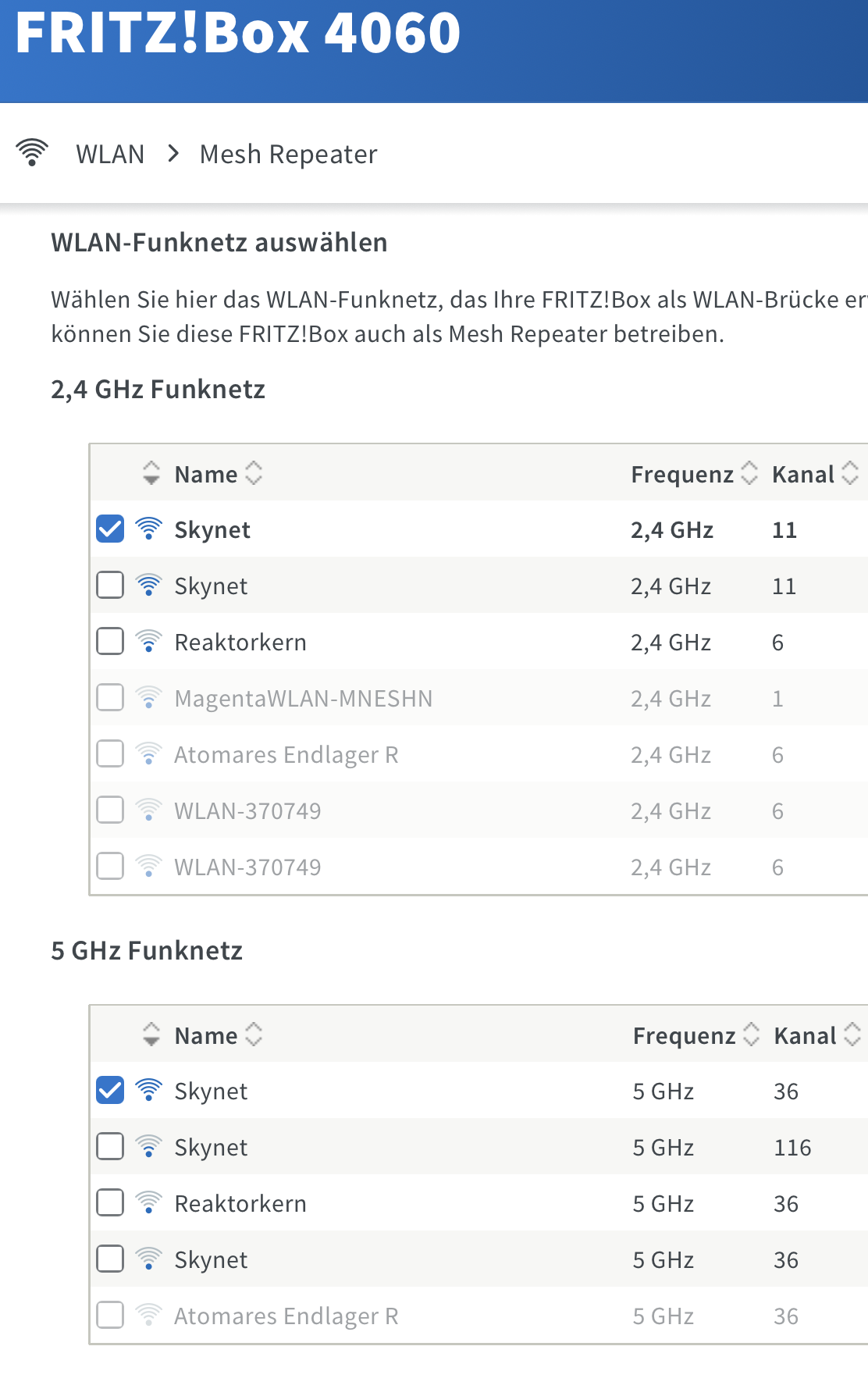
Task: Click the signal icon of the Reaktorkern 5 GHz network
Action: [148, 1203]
